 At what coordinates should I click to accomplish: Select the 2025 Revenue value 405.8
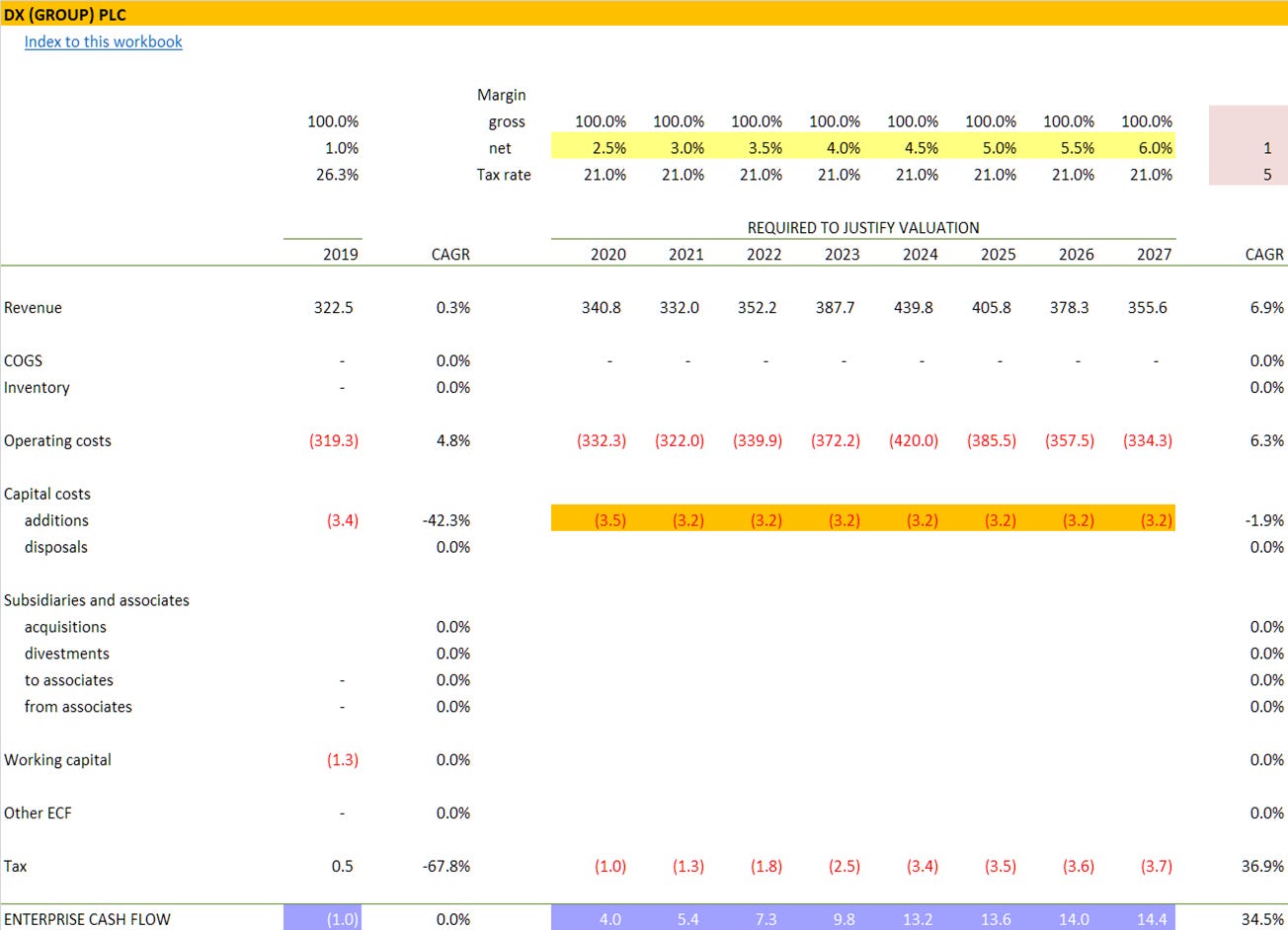(x=992, y=308)
